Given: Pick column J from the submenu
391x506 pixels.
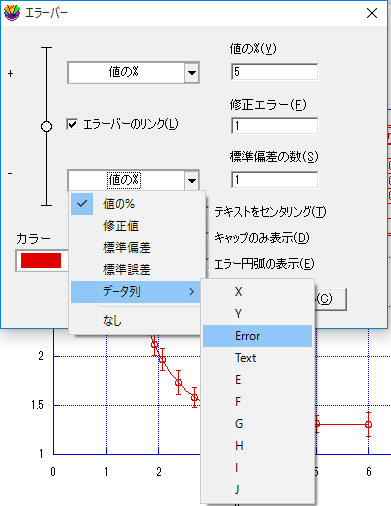Looking at the screenshot, I should coord(257,490).
